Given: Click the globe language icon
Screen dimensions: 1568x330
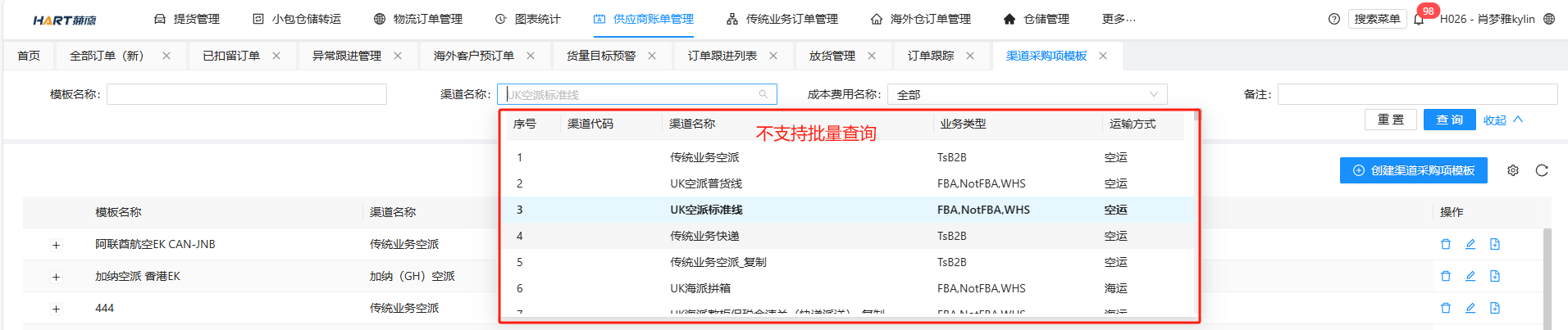Looking at the screenshot, I should (1549, 19).
